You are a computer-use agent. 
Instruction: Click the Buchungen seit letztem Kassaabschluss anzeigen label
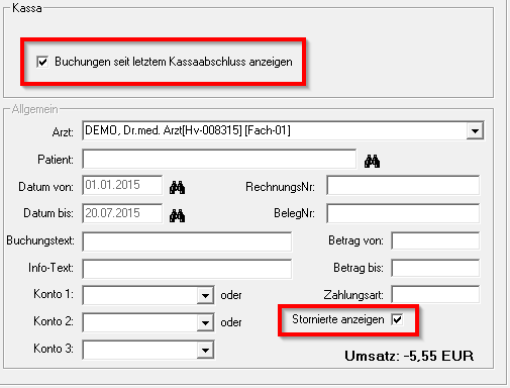pos(173,62)
